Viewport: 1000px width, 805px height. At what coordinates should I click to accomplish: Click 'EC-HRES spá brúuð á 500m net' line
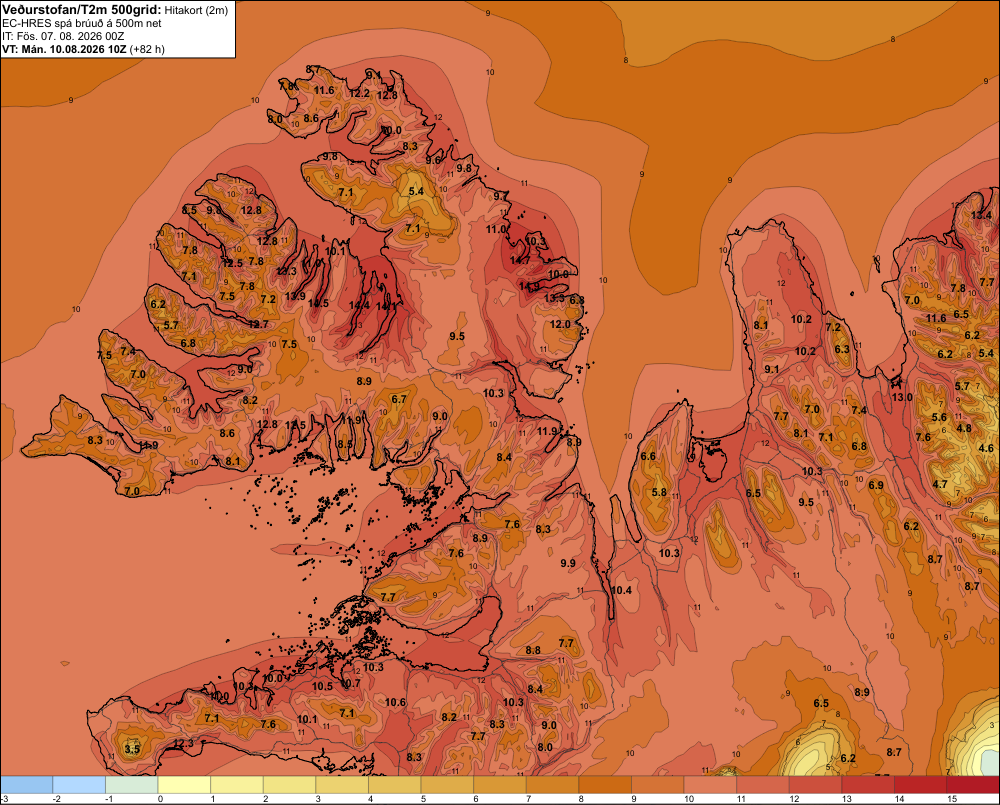(82, 23)
